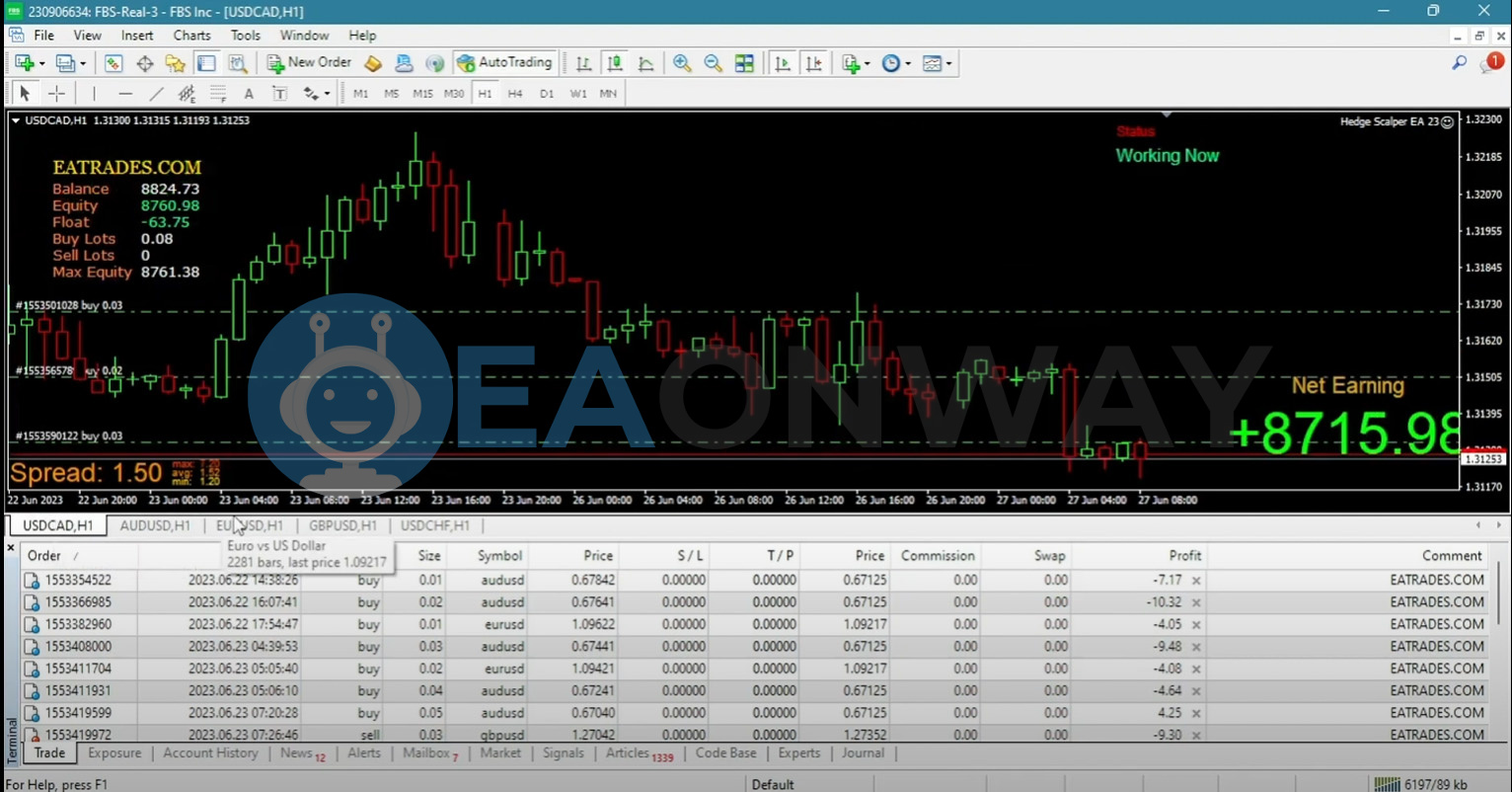Open the Default profile selector in status bar
Image resolution: width=1512 pixels, height=792 pixels.
(x=773, y=784)
